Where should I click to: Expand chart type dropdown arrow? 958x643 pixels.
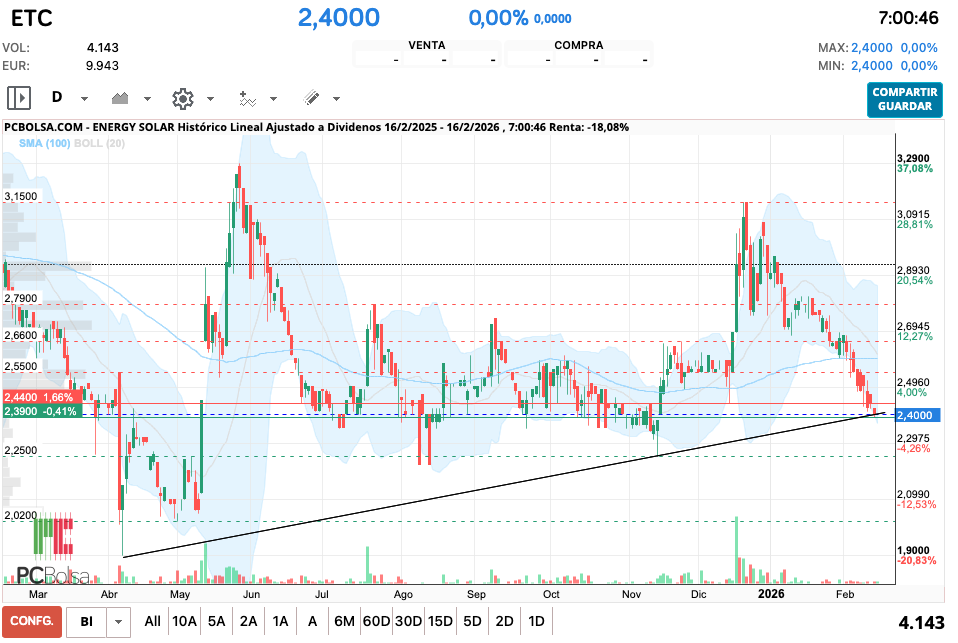[x=147, y=99]
